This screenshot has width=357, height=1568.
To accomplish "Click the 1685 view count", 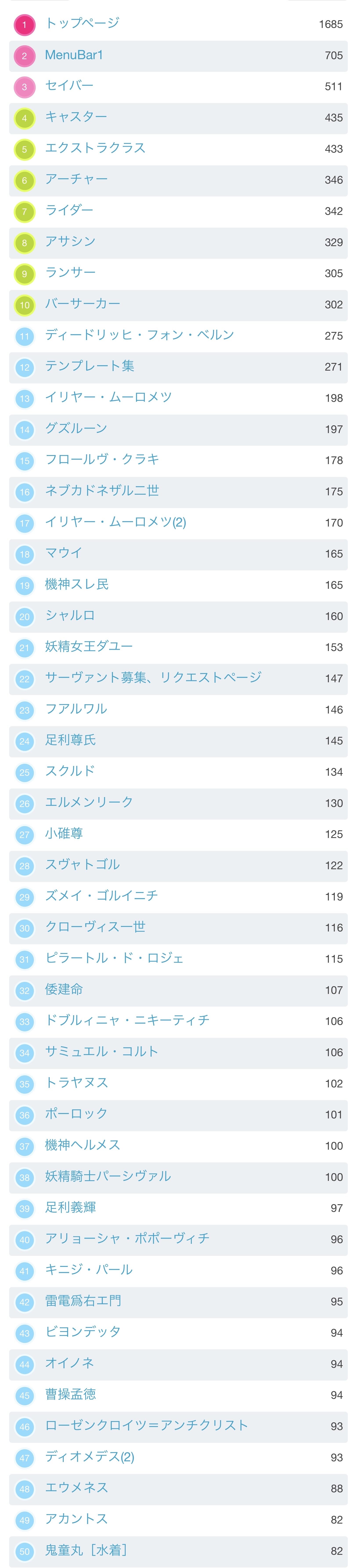I will pos(330,24).
